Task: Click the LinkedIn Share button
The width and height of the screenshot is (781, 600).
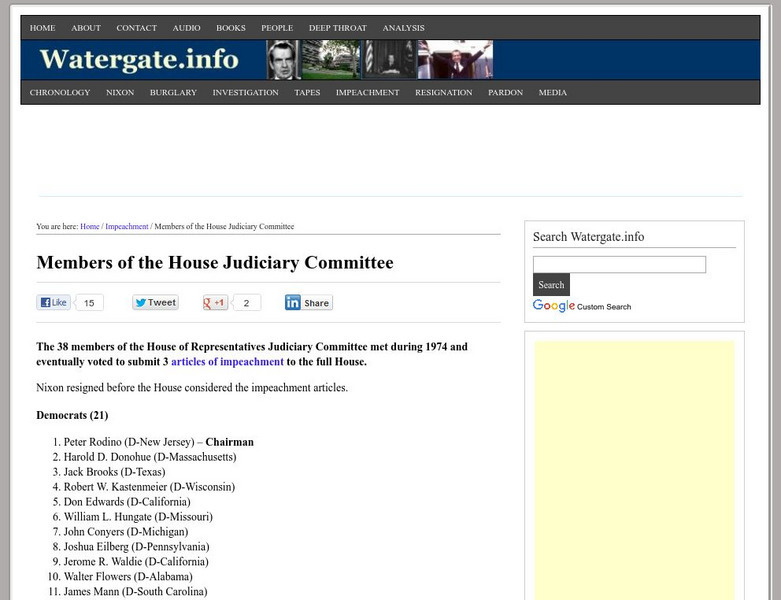Action: 309,302
